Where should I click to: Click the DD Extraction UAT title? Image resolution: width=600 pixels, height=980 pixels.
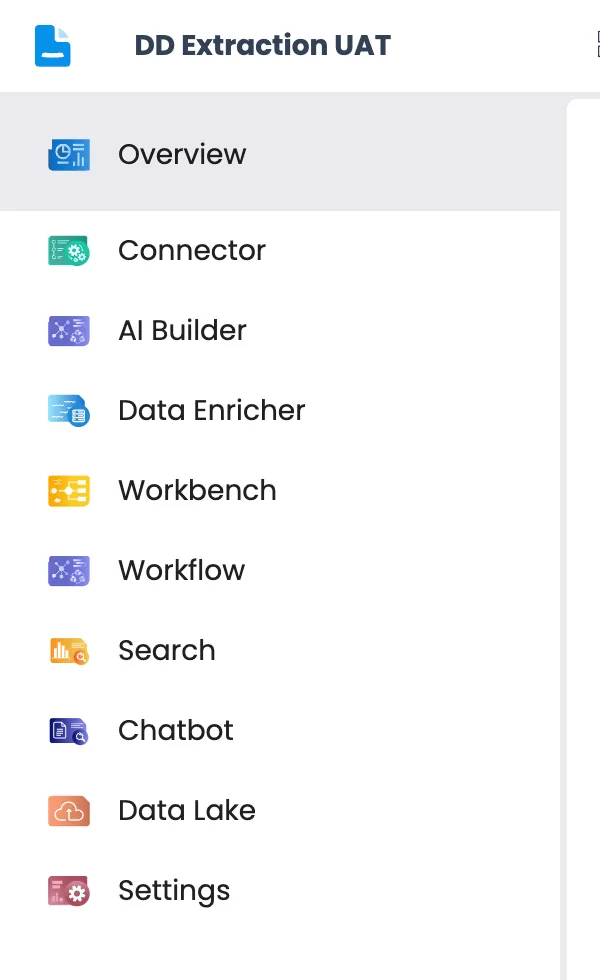coord(262,46)
